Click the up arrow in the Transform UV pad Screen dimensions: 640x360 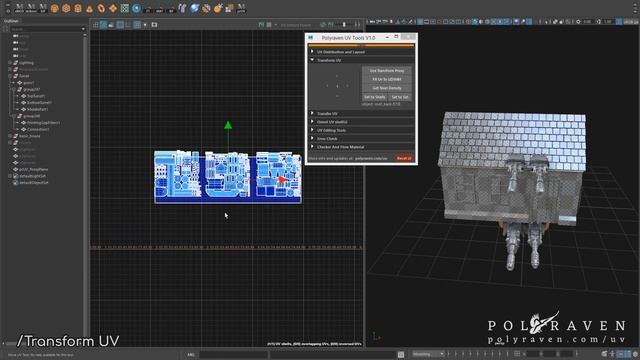coord(337,76)
